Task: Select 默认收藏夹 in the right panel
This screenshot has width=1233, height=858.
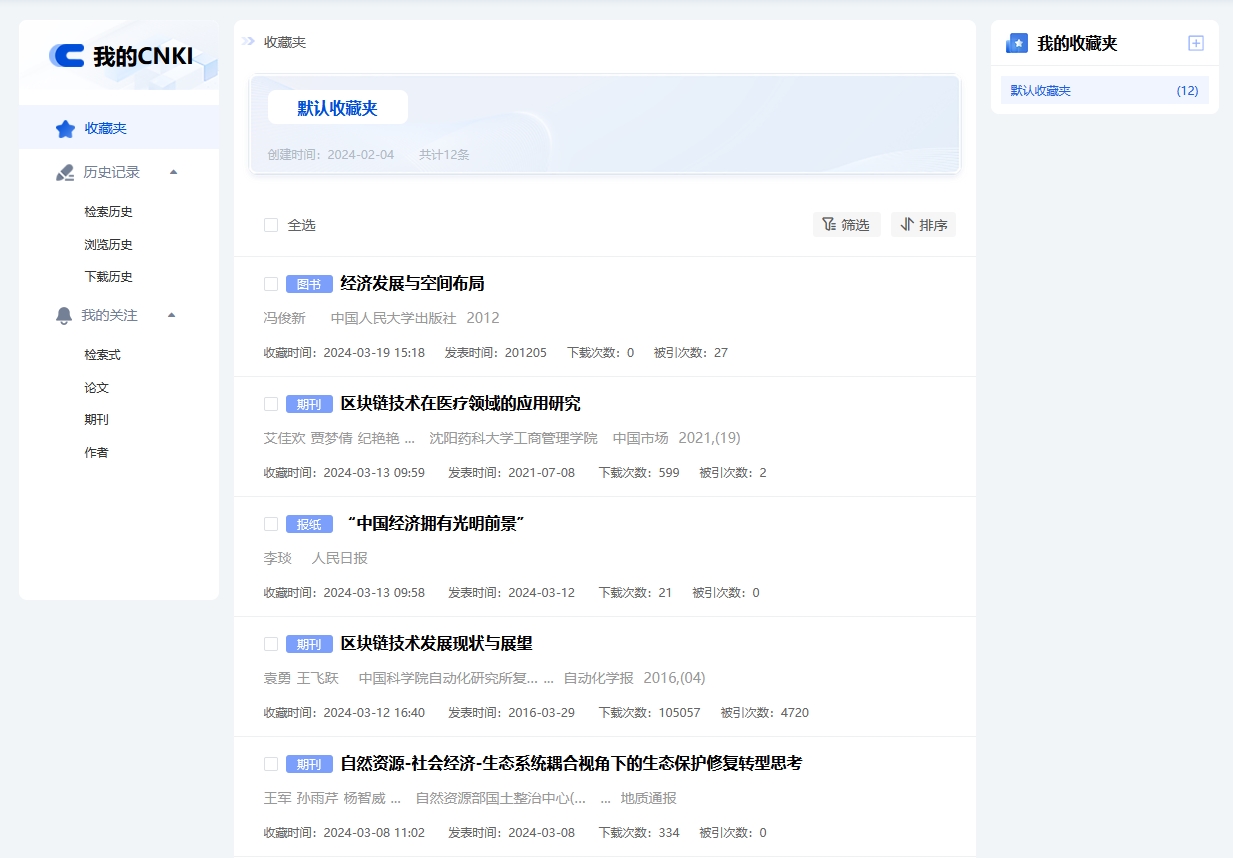Action: 1104,90
